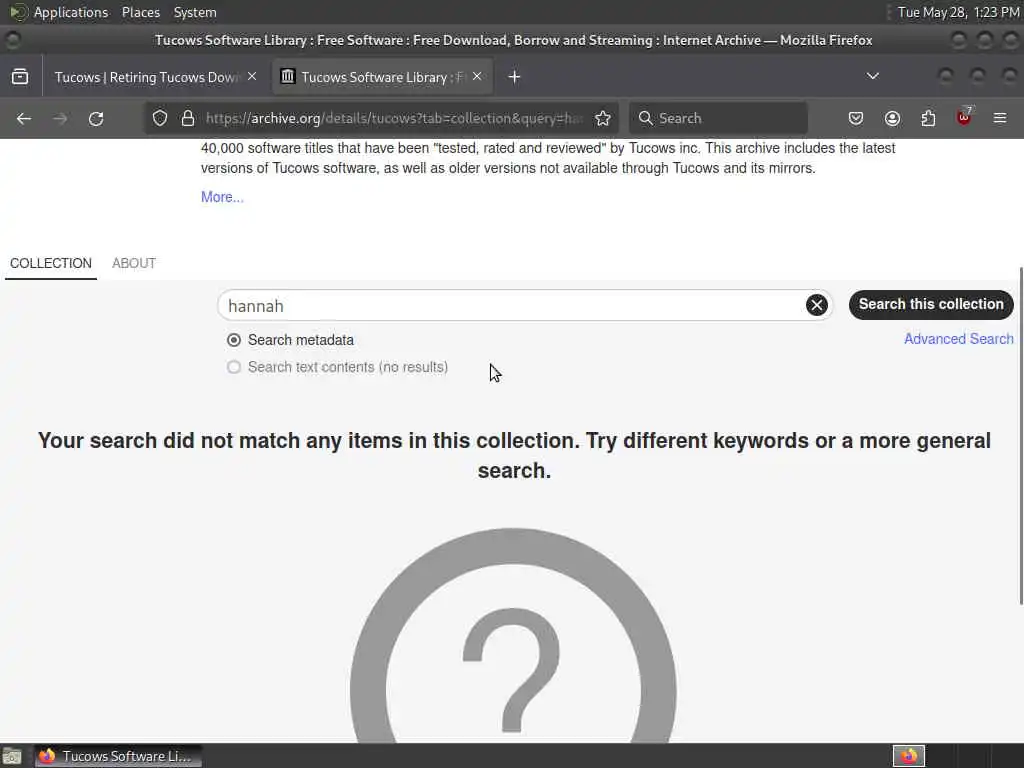Viewport: 1024px width, 768px height.
Task: Open the Firefox View tab list icon
Action: (20, 76)
